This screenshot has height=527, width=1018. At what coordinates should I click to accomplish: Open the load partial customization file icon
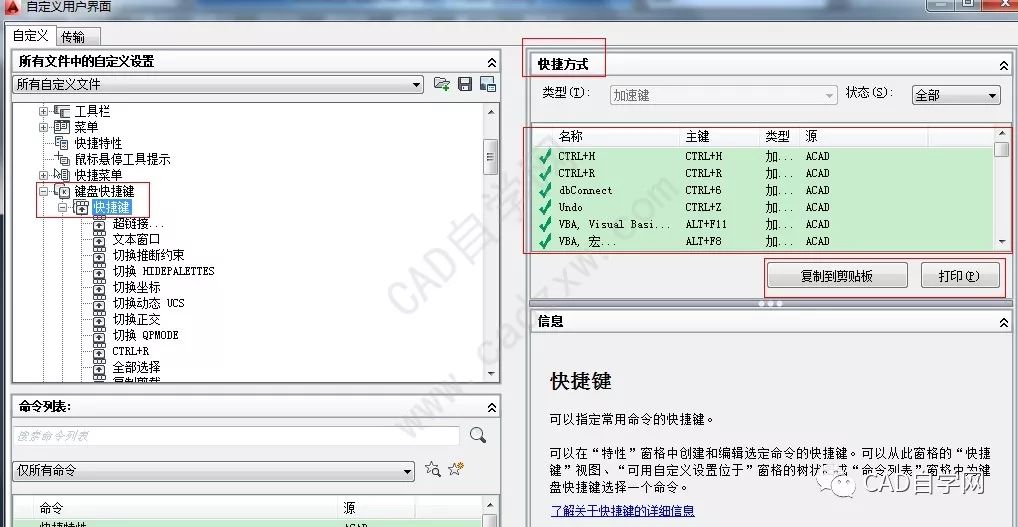441,84
